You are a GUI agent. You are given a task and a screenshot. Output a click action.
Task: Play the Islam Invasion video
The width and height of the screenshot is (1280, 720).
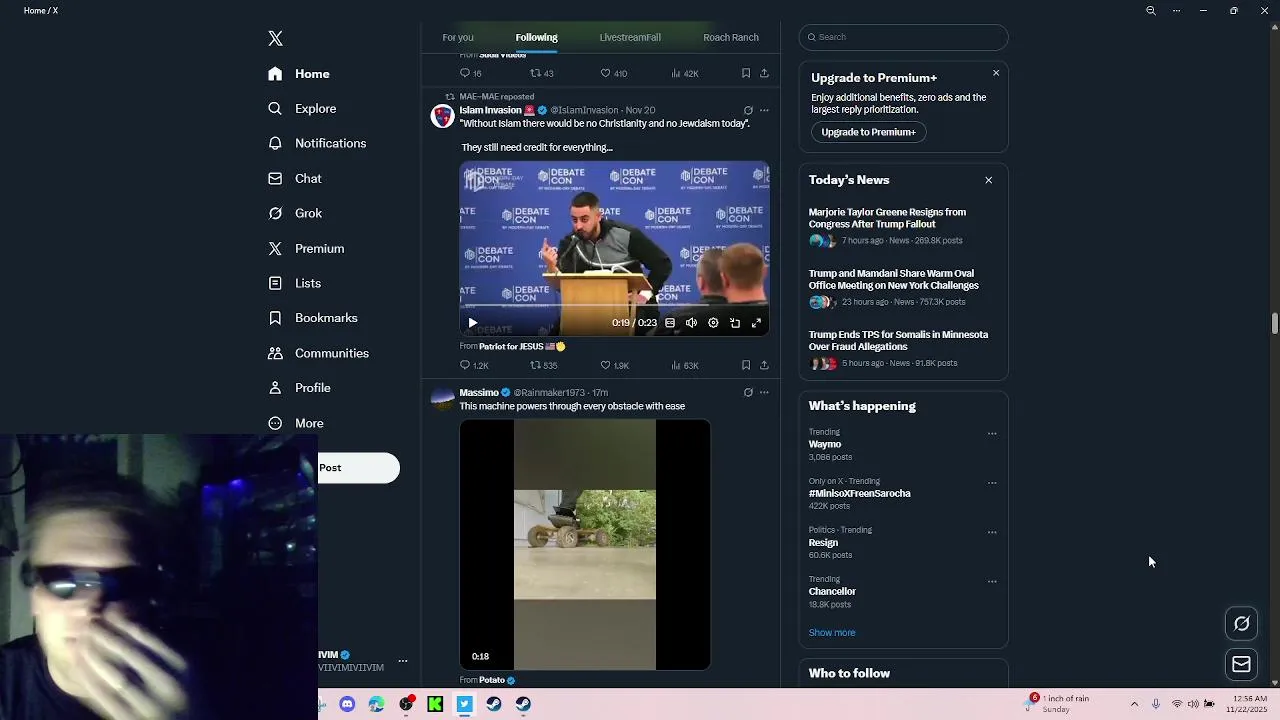coord(473,323)
